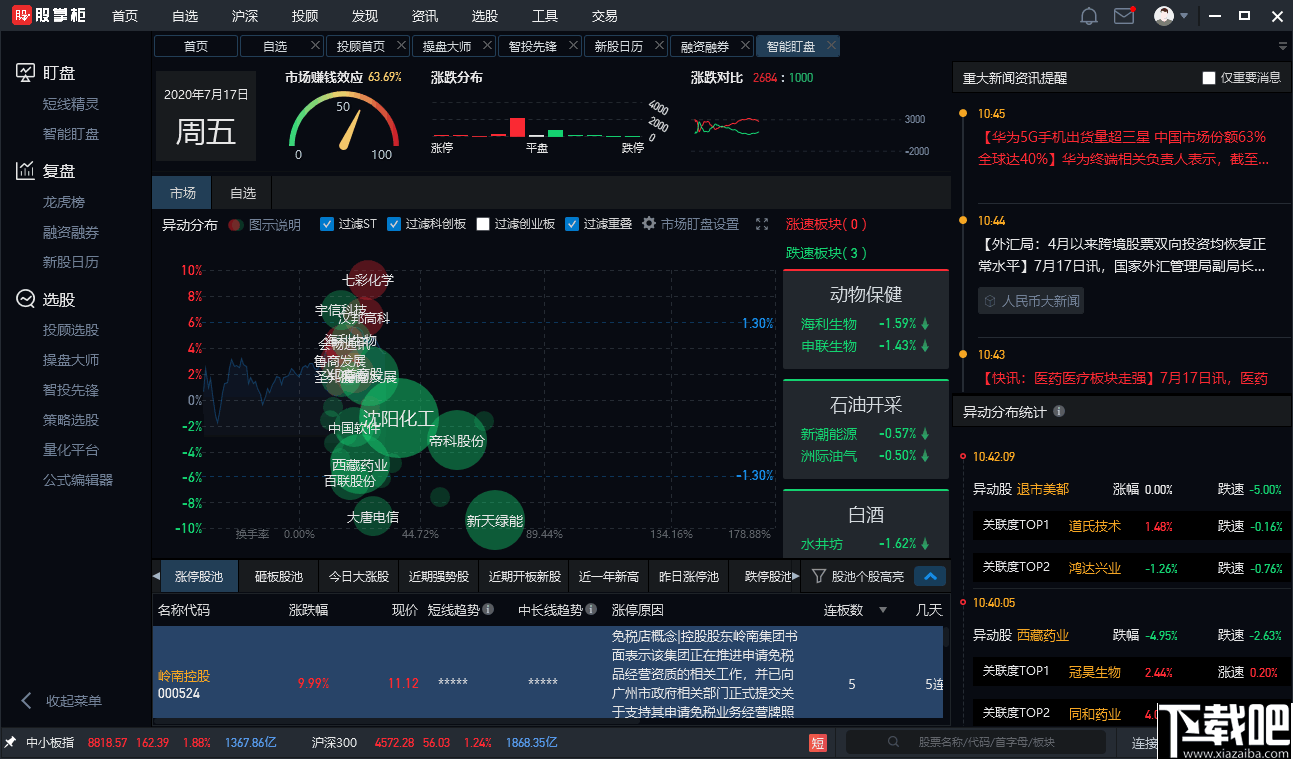This screenshot has height=759, width=1293.
Task: Click the 复盘 chart icon in sidebar
Action: pyautogui.click(x=26, y=171)
